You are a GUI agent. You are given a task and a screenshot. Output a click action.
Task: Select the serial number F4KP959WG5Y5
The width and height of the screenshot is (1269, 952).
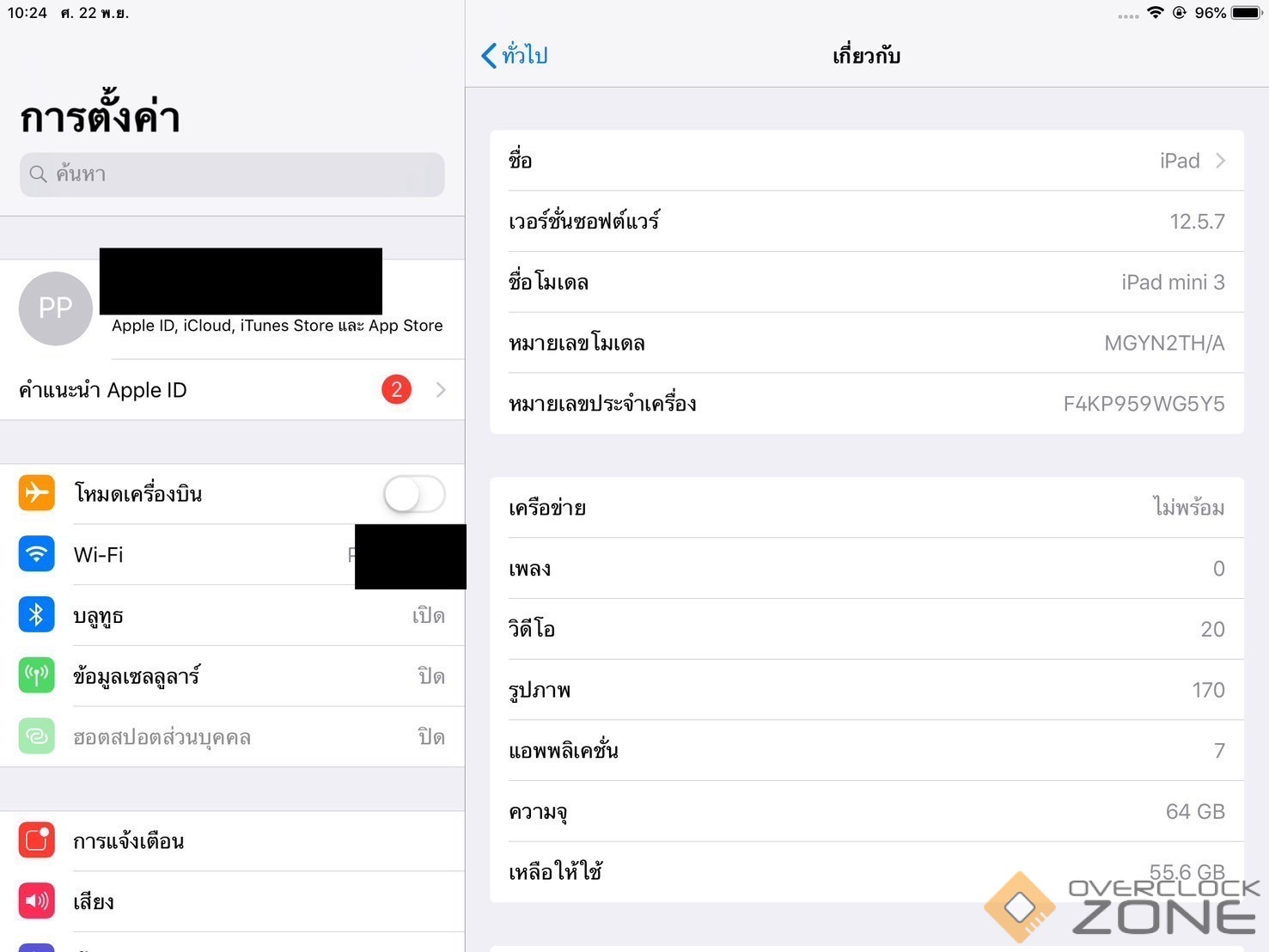[x=1144, y=404]
